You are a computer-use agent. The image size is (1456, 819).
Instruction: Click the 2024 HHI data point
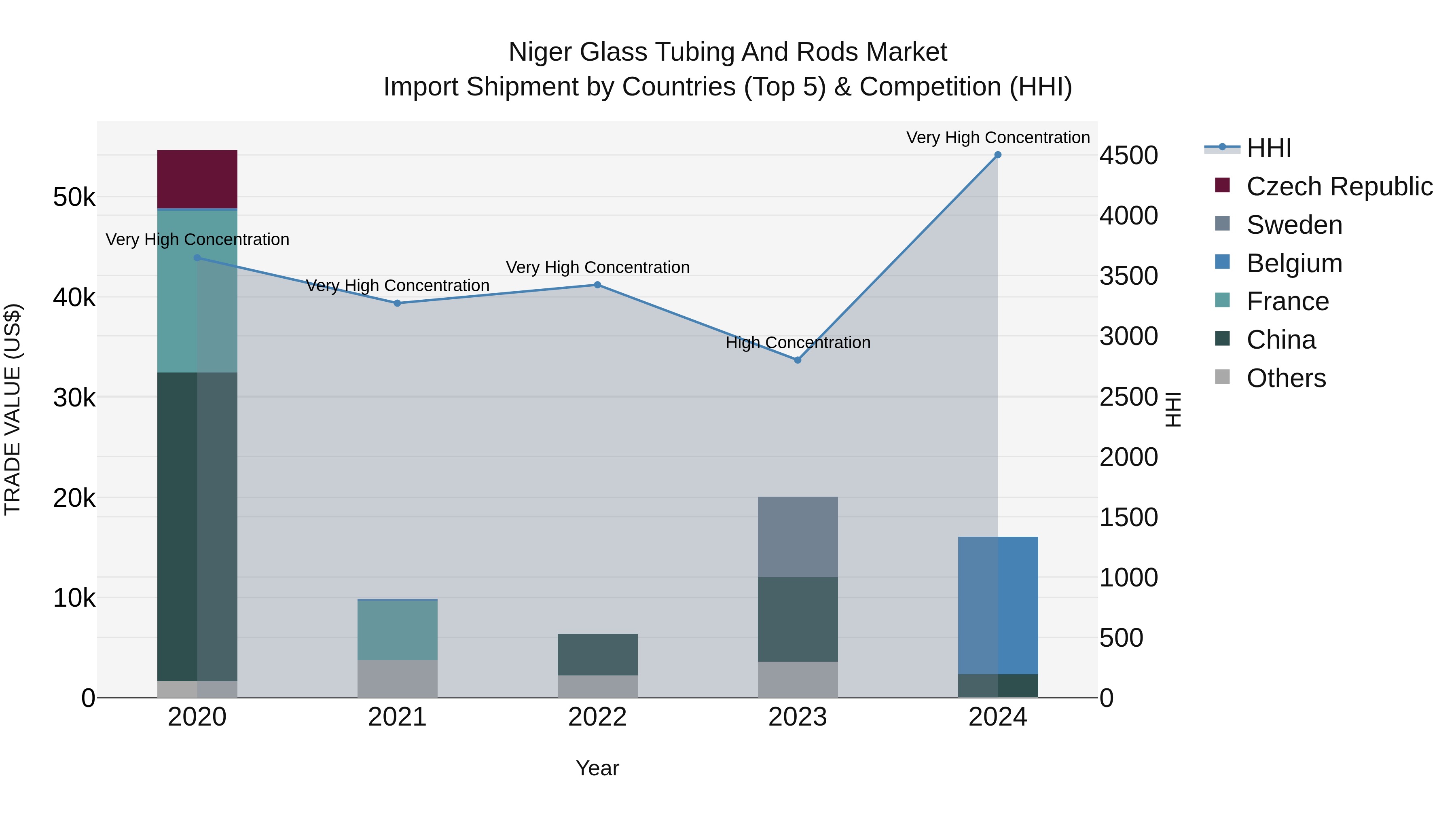coord(998,155)
